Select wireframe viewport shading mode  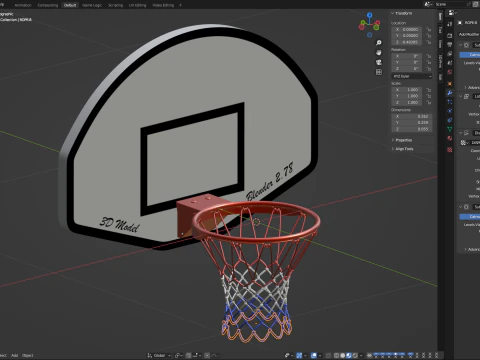pyautogui.click(x=336, y=355)
